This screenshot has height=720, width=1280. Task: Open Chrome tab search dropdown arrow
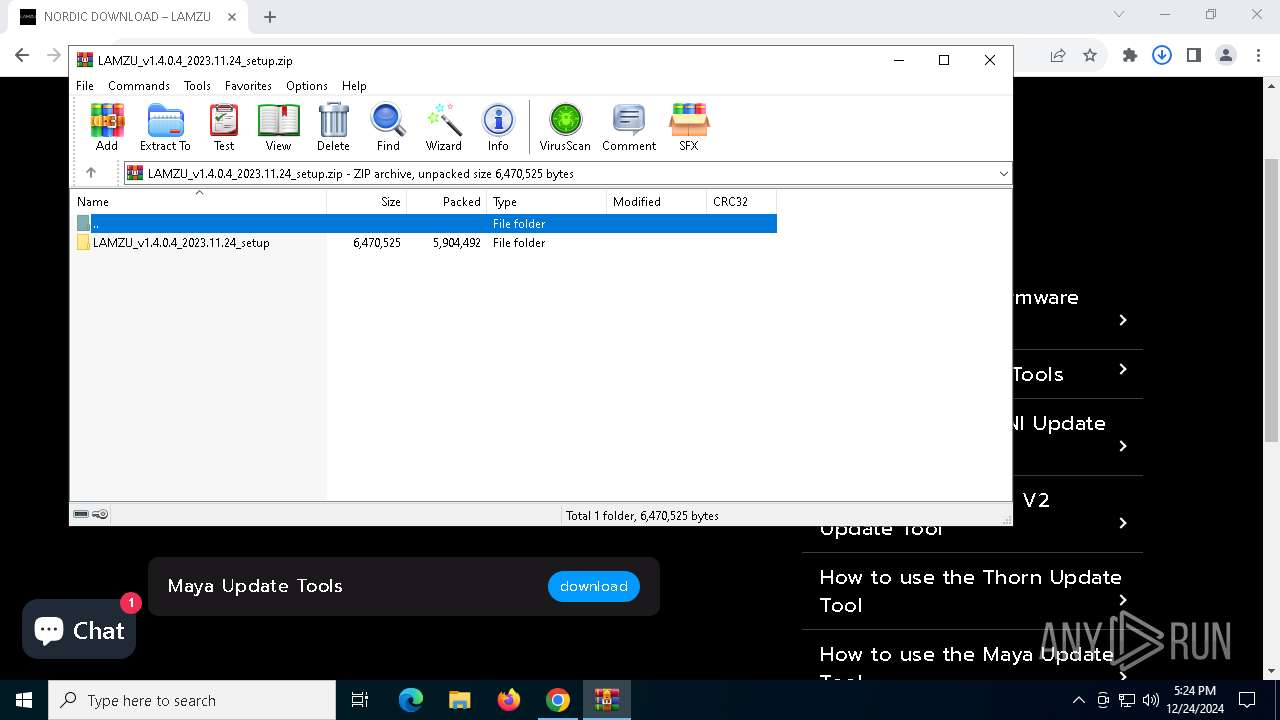[x=1119, y=15]
